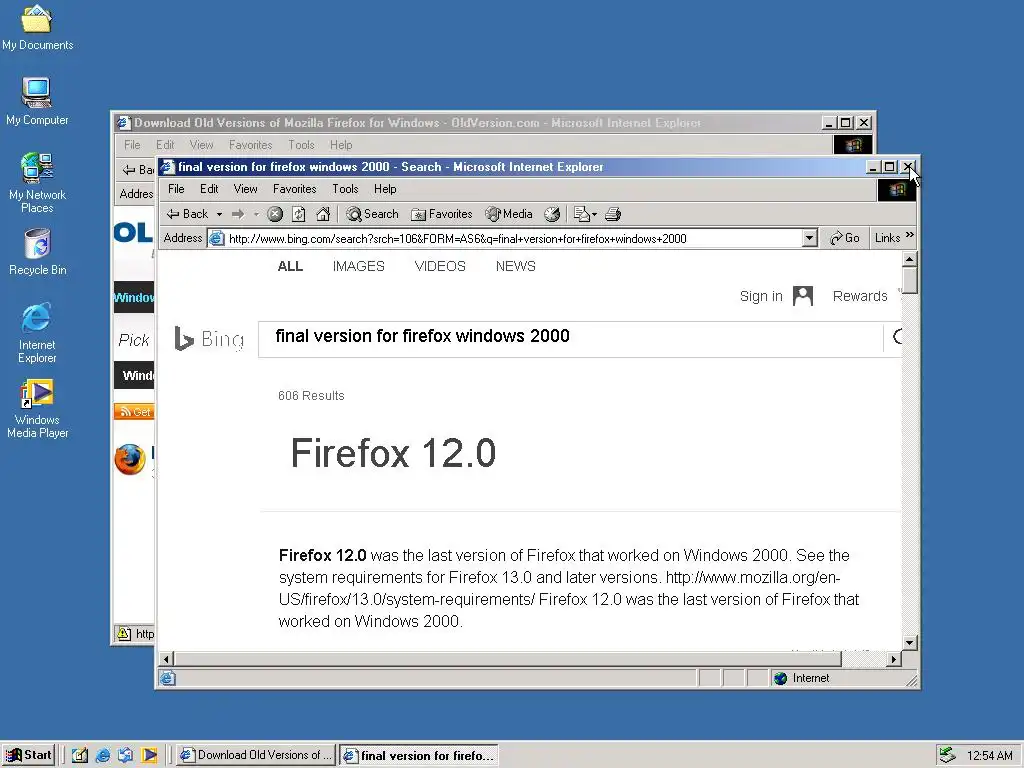This screenshot has width=1024, height=768.
Task: Click the Edit page toolbar icon
Action: (581, 214)
